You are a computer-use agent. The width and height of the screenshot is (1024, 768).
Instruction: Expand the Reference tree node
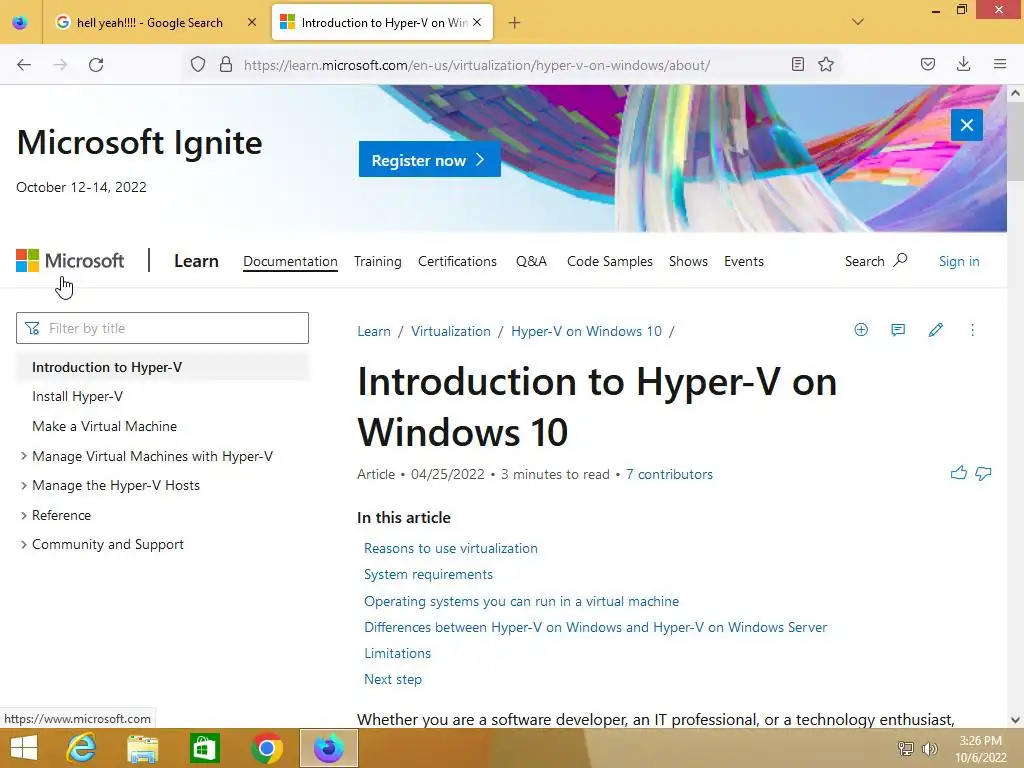point(24,515)
